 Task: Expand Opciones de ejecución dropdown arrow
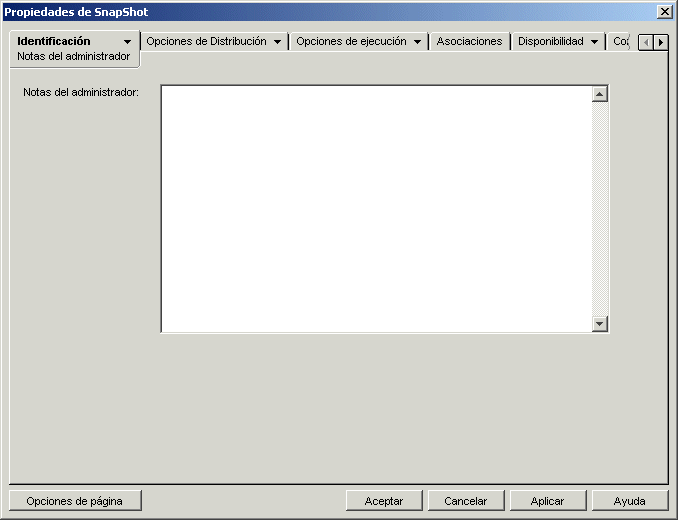(x=417, y=42)
